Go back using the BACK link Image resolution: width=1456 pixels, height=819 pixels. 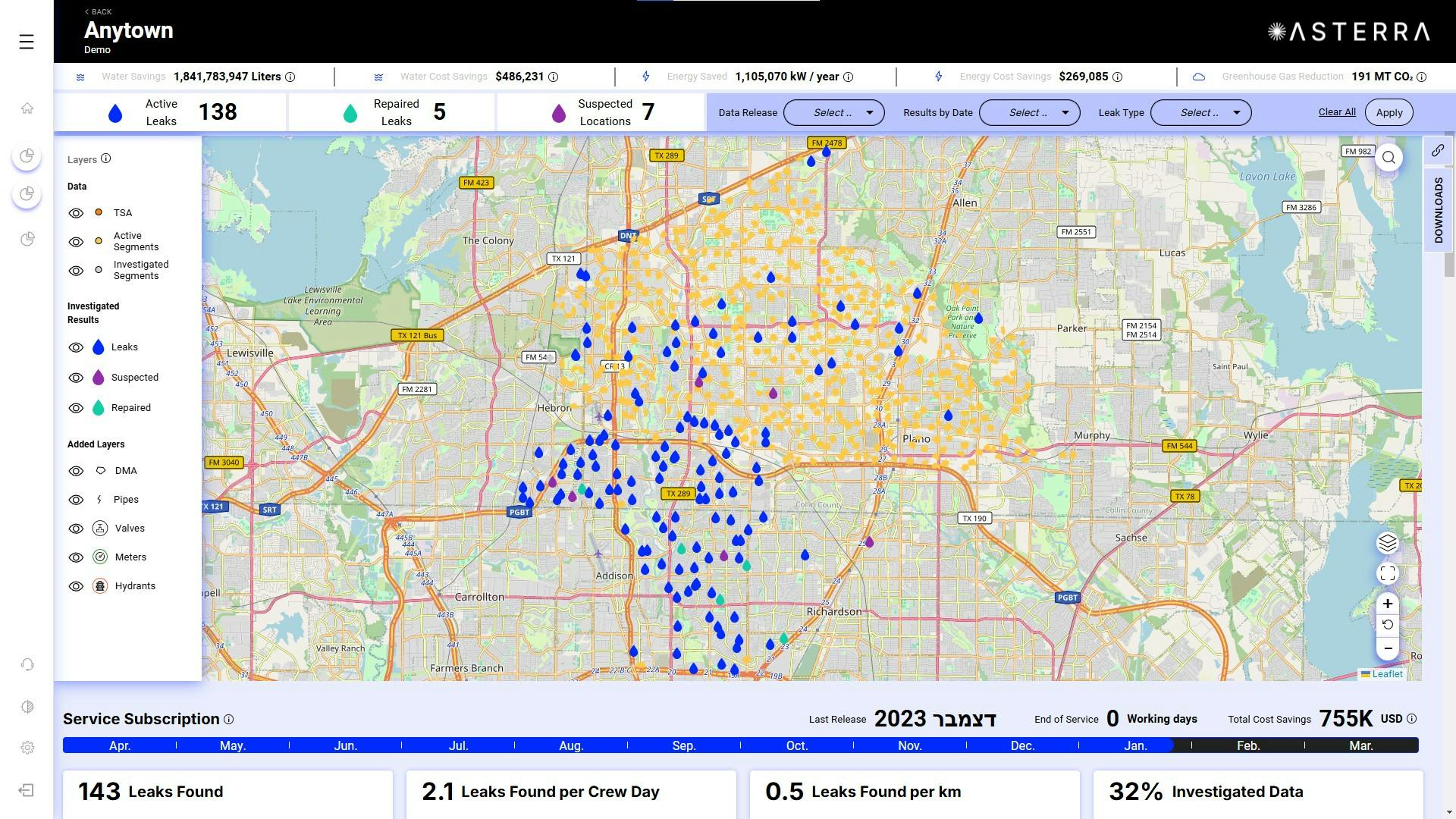click(x=98, y=11)
